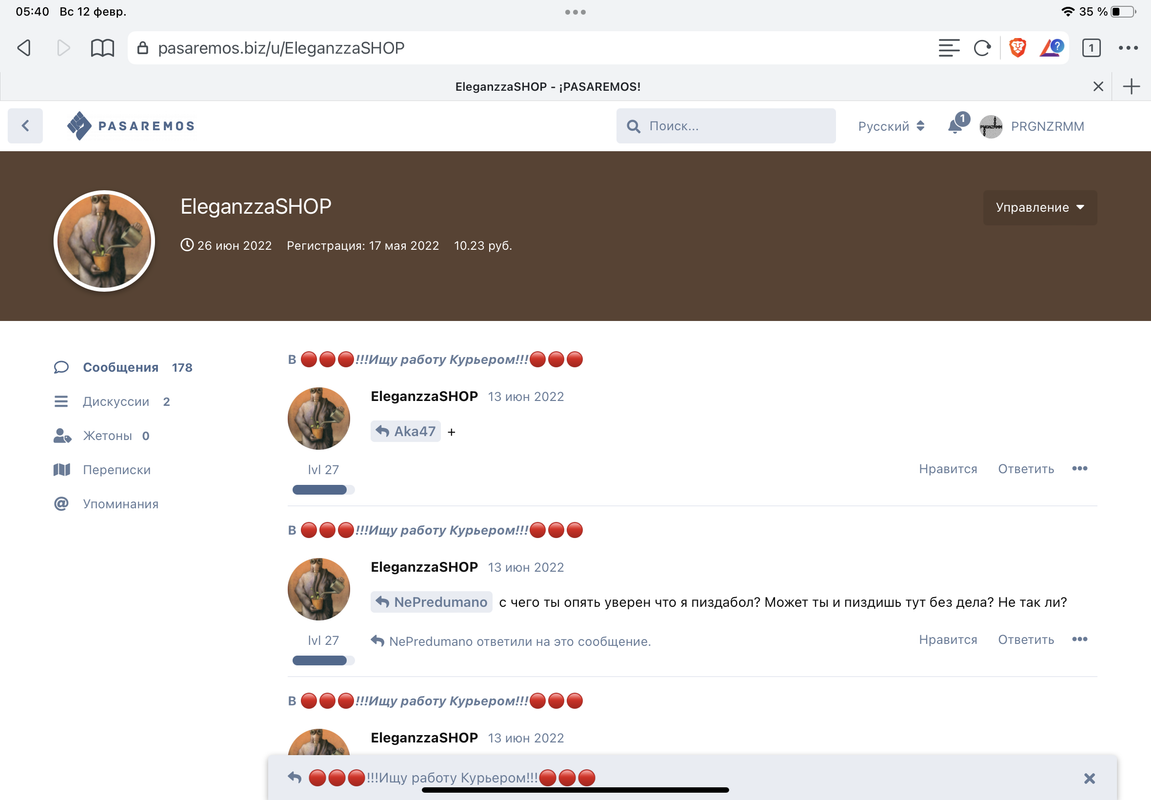The height and width of the screenshot is (800, 1151).
Task: Open the Русский language dropdown
Action: click(891, 126)
